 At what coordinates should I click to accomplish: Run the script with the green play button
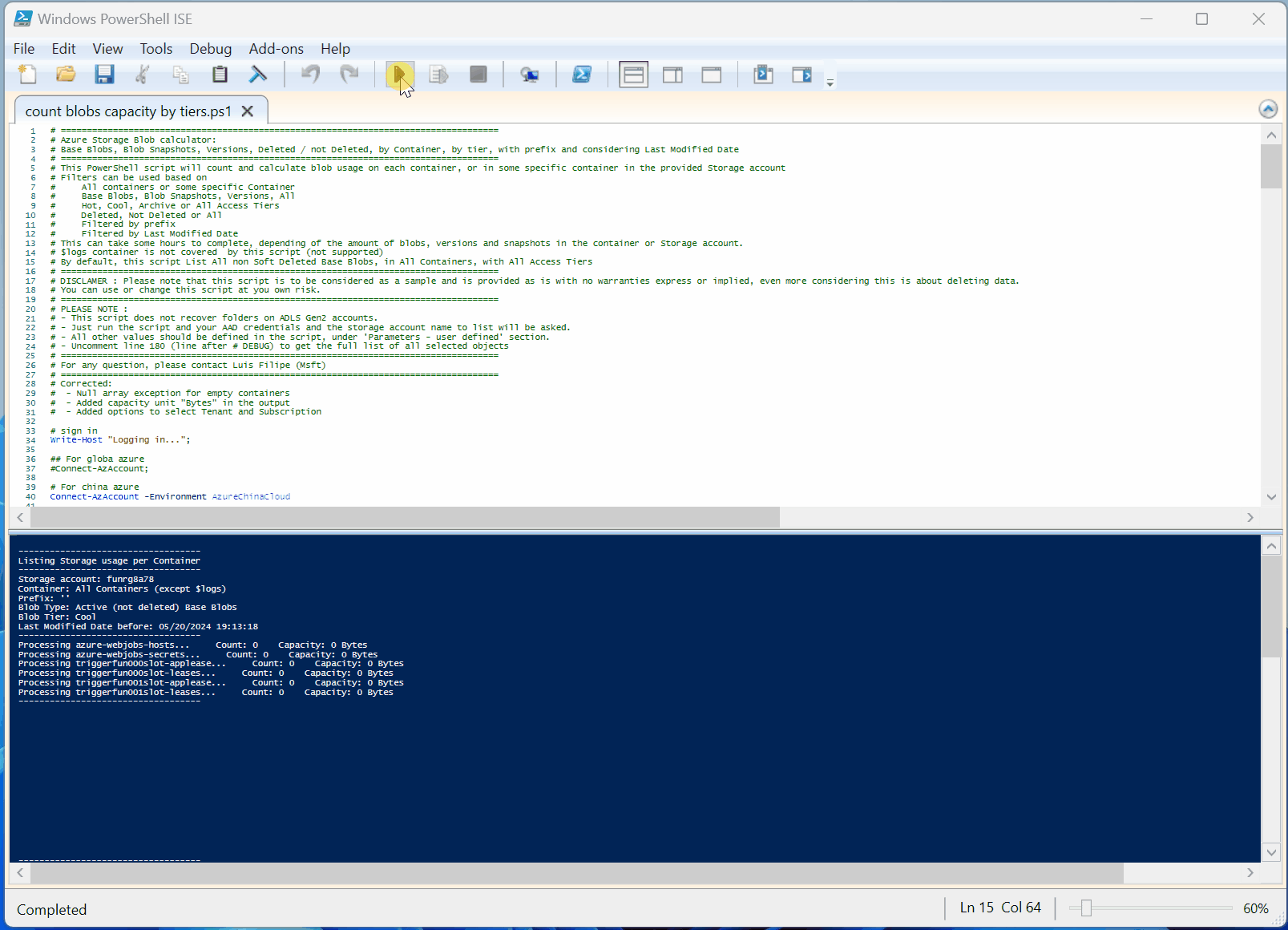click(399, 75)
